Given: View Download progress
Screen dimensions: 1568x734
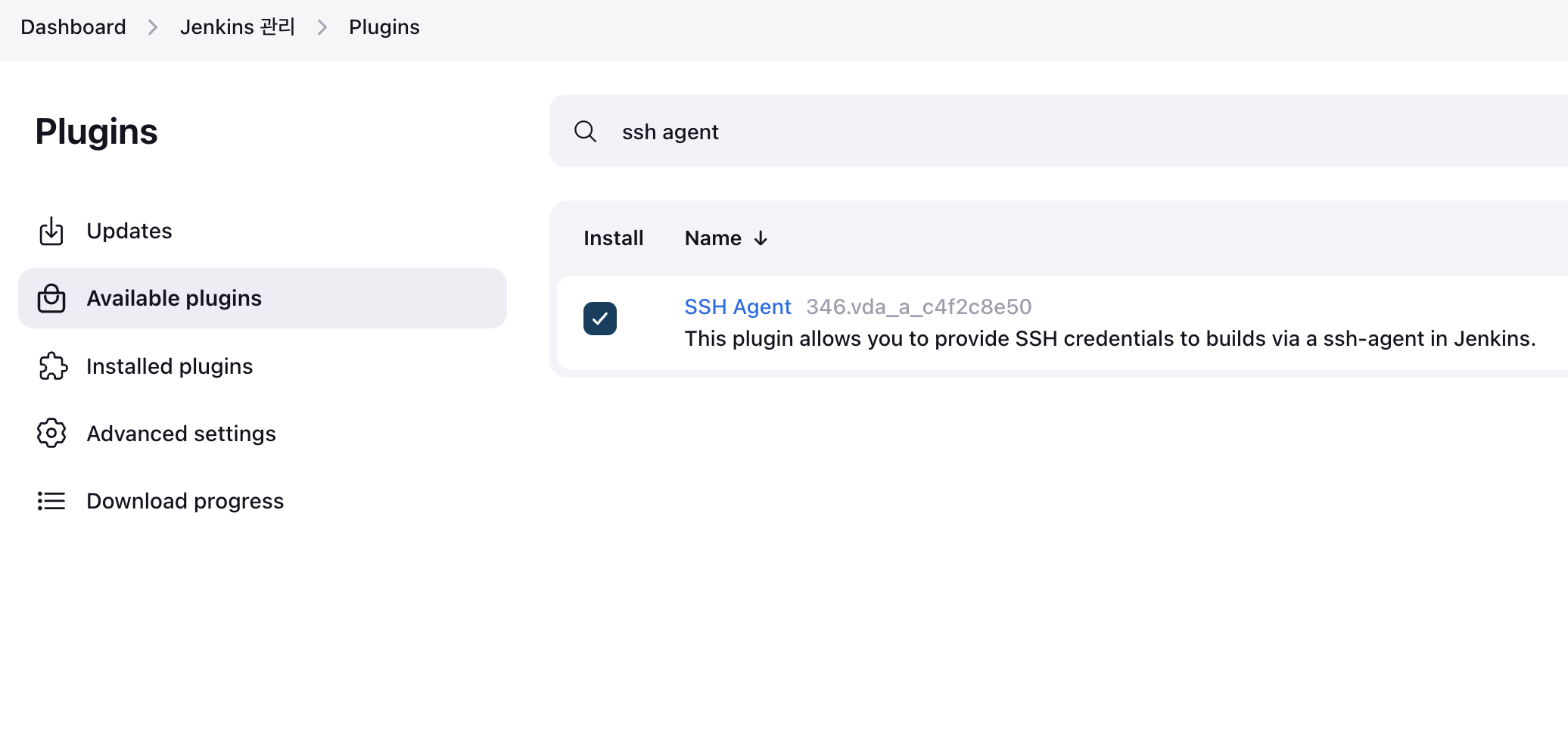Looking at the screenshot, I should 263,501.
